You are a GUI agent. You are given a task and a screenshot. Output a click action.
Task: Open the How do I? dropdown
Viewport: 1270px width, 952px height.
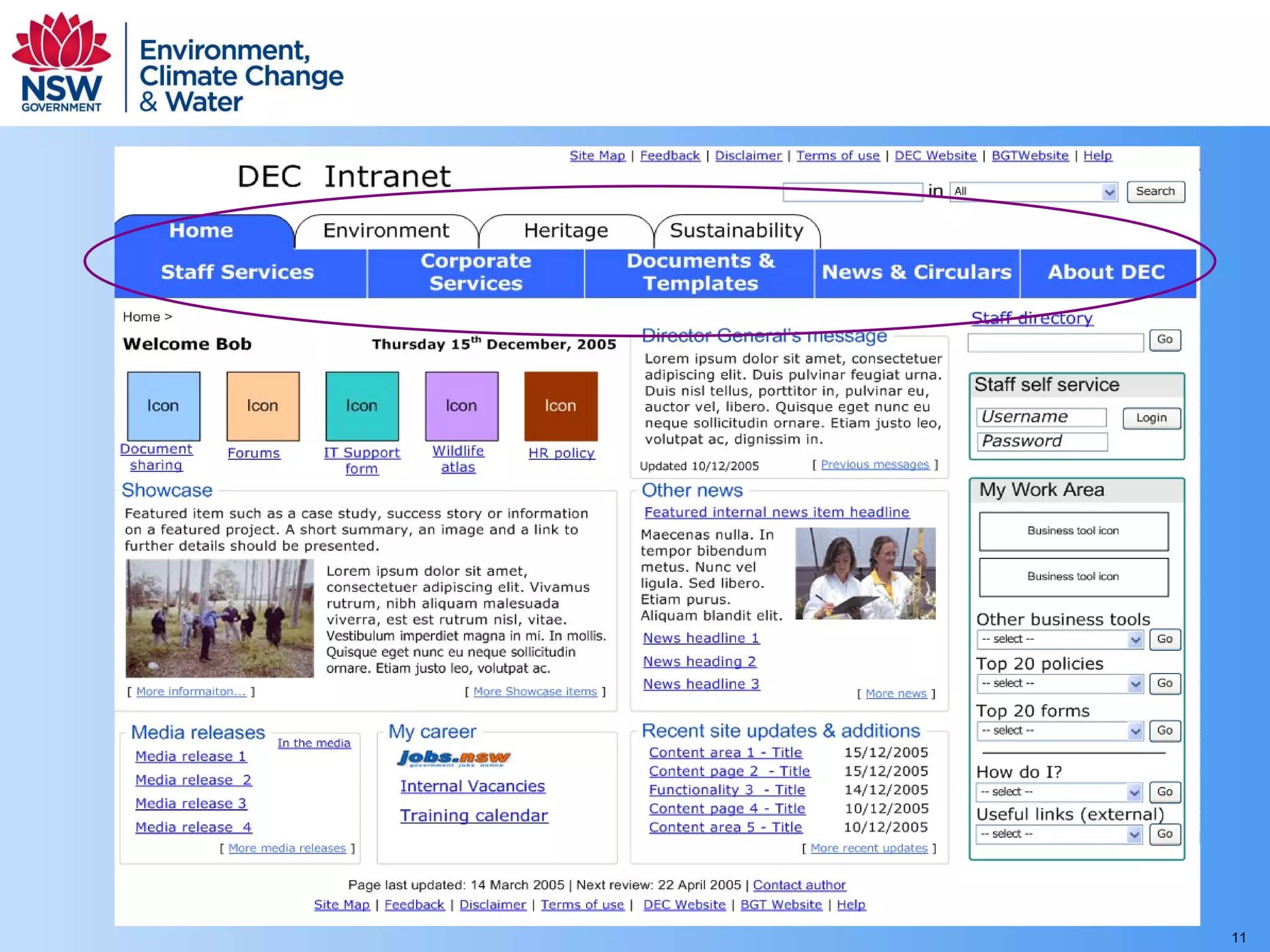(1059, 792)
